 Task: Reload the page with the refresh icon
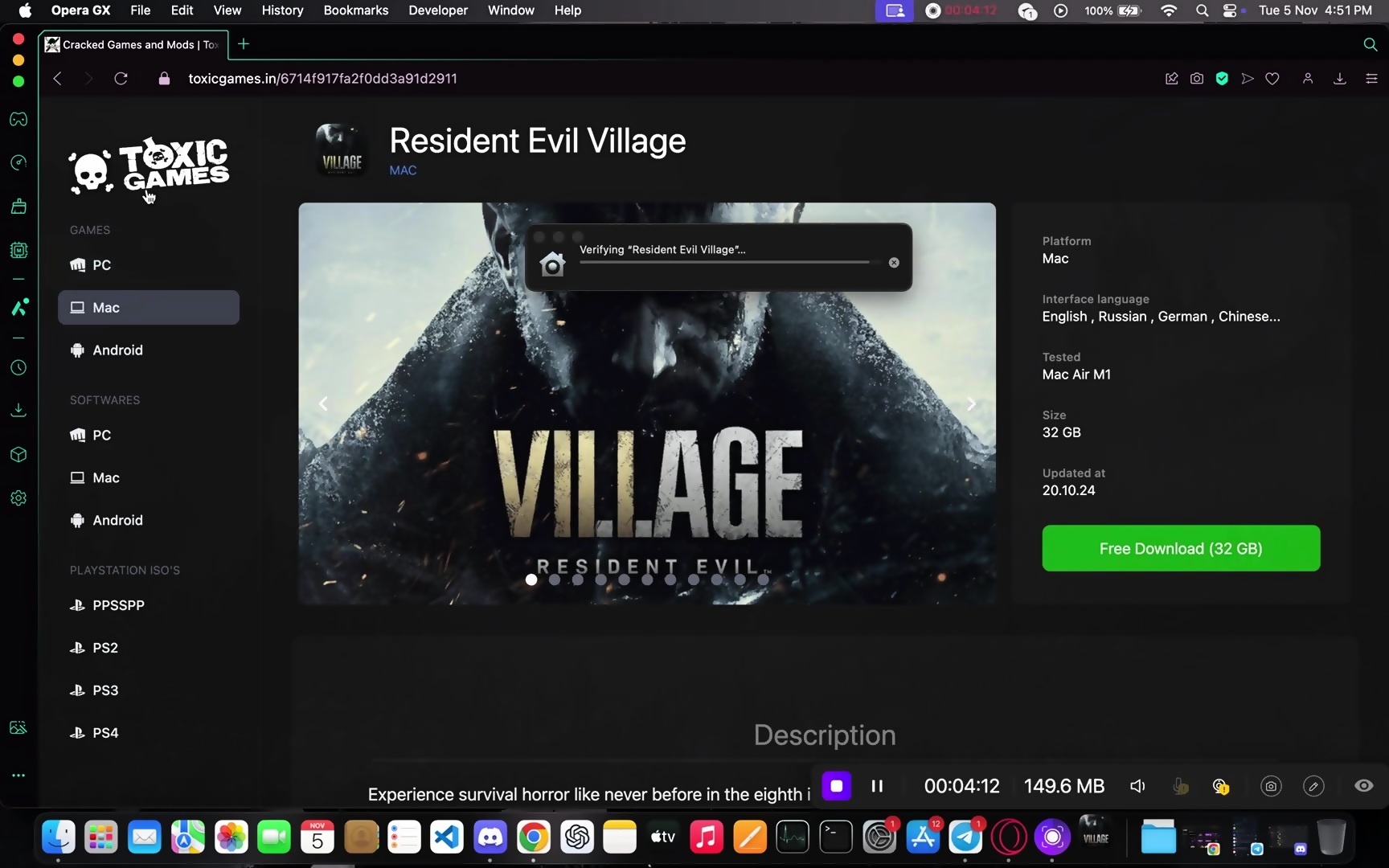coord(121,79)
